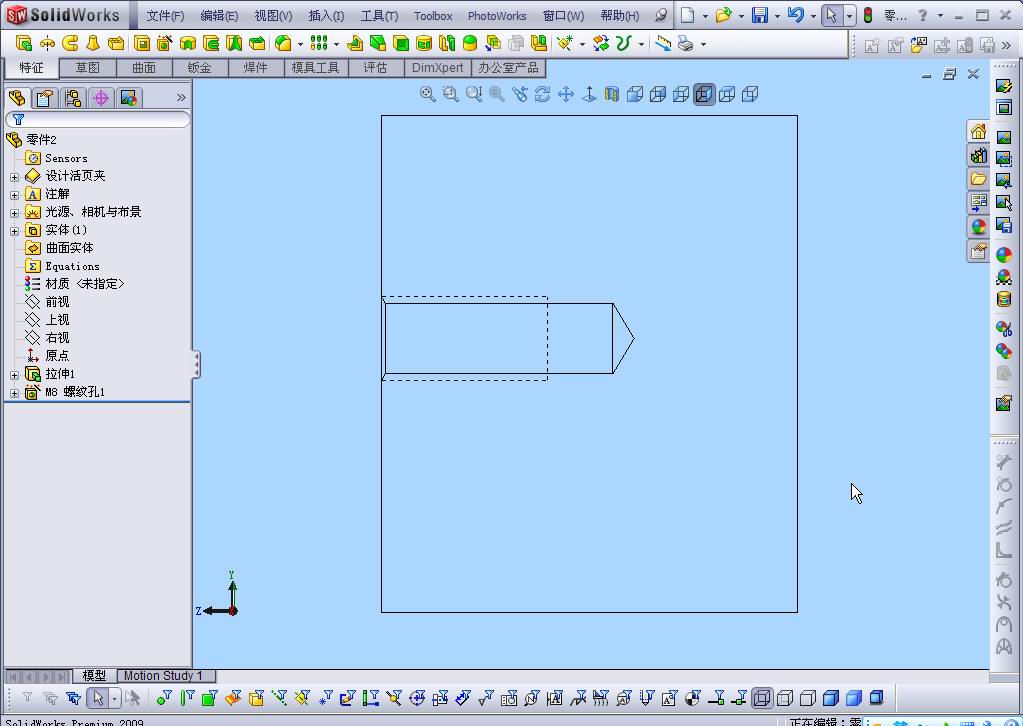
Task: Click the Revolved Boss/Base icon
Action: [47, 44]
